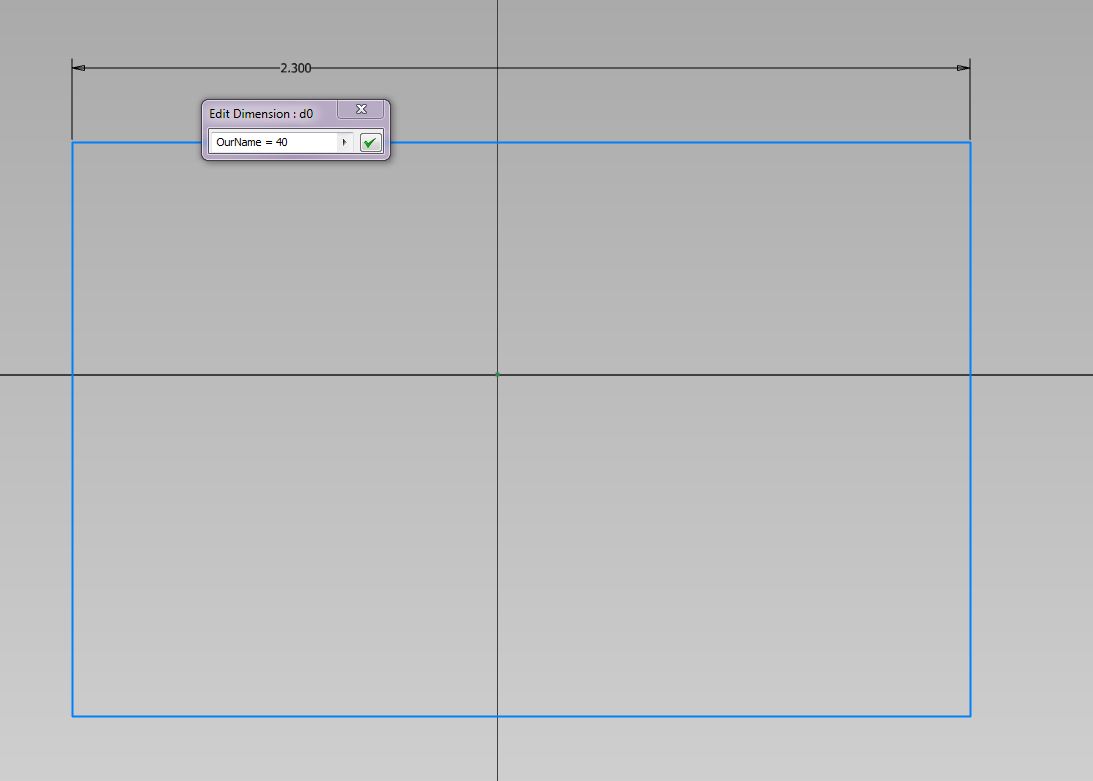Click the sketch origin center point
This screenshot has width=1093, height=781.
pyautogui.click(x=497, y=374)
